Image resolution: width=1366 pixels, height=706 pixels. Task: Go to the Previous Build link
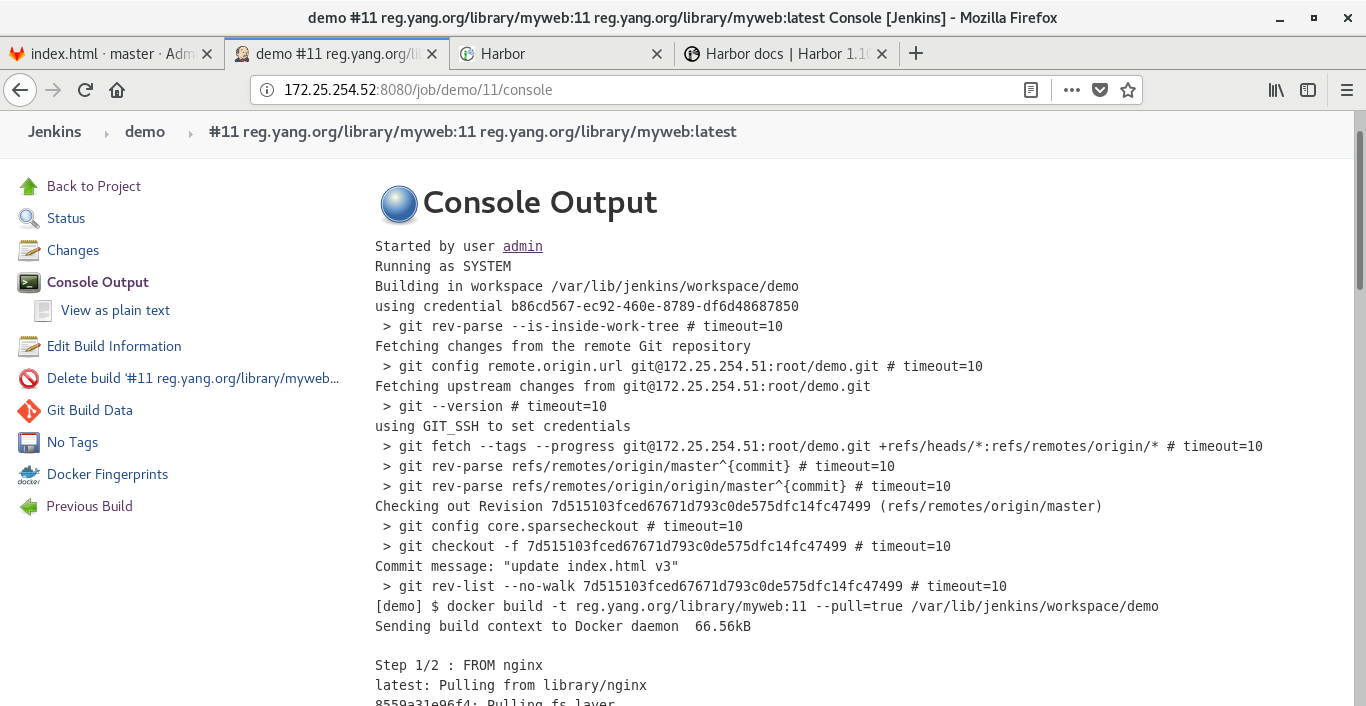[x=89, y=506]
